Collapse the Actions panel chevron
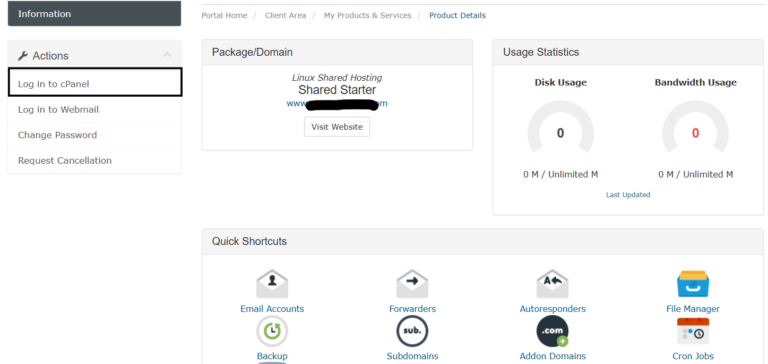 [x=167, y=55]
